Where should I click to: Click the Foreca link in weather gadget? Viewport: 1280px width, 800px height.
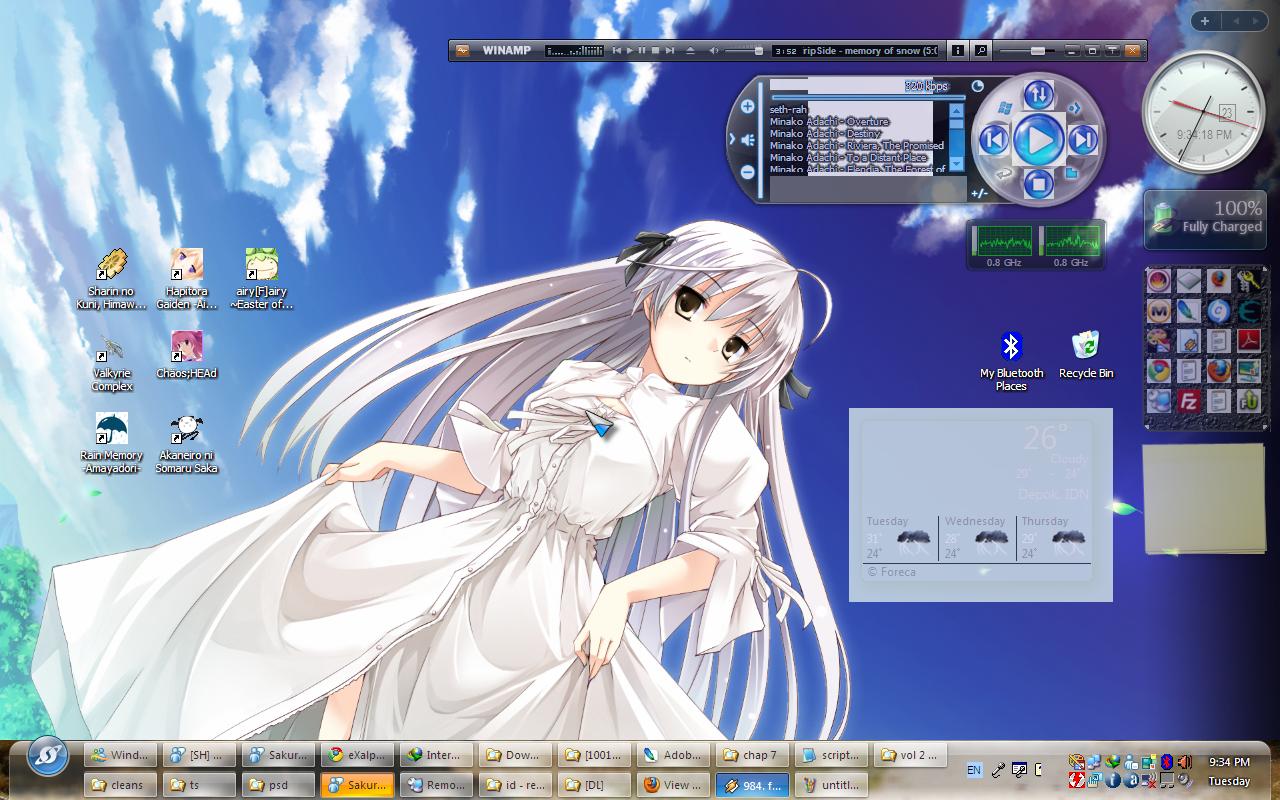[891, 572]
